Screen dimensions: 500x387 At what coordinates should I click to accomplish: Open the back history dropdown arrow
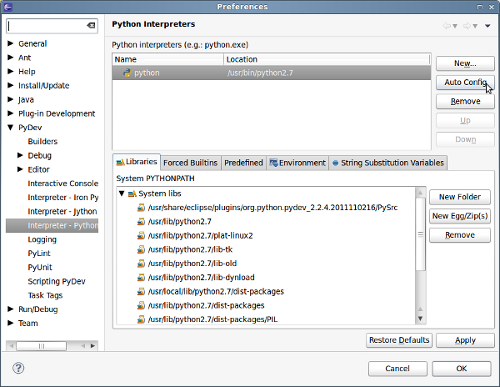coord(455,26)
